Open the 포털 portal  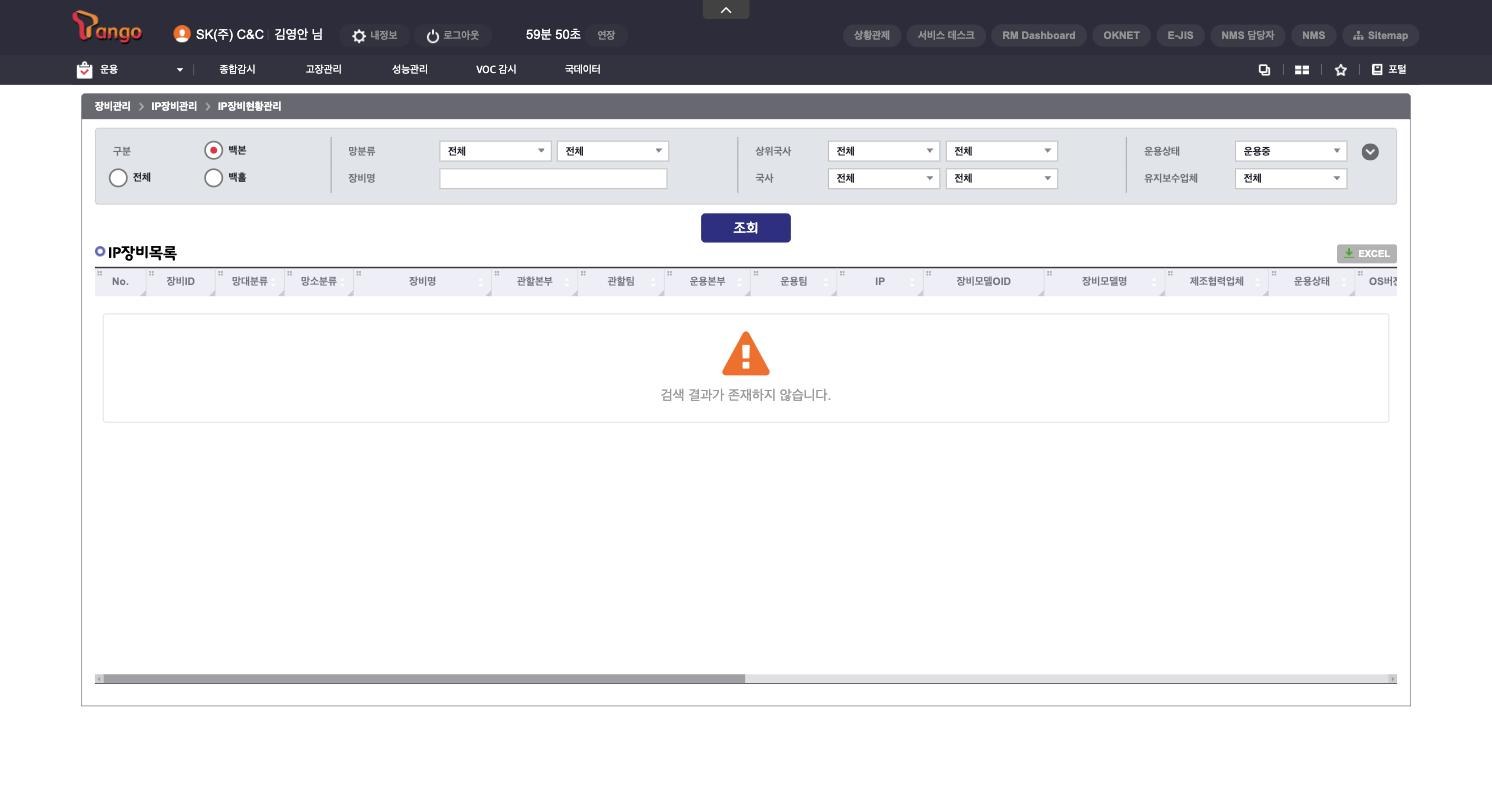pos(1389,69)
